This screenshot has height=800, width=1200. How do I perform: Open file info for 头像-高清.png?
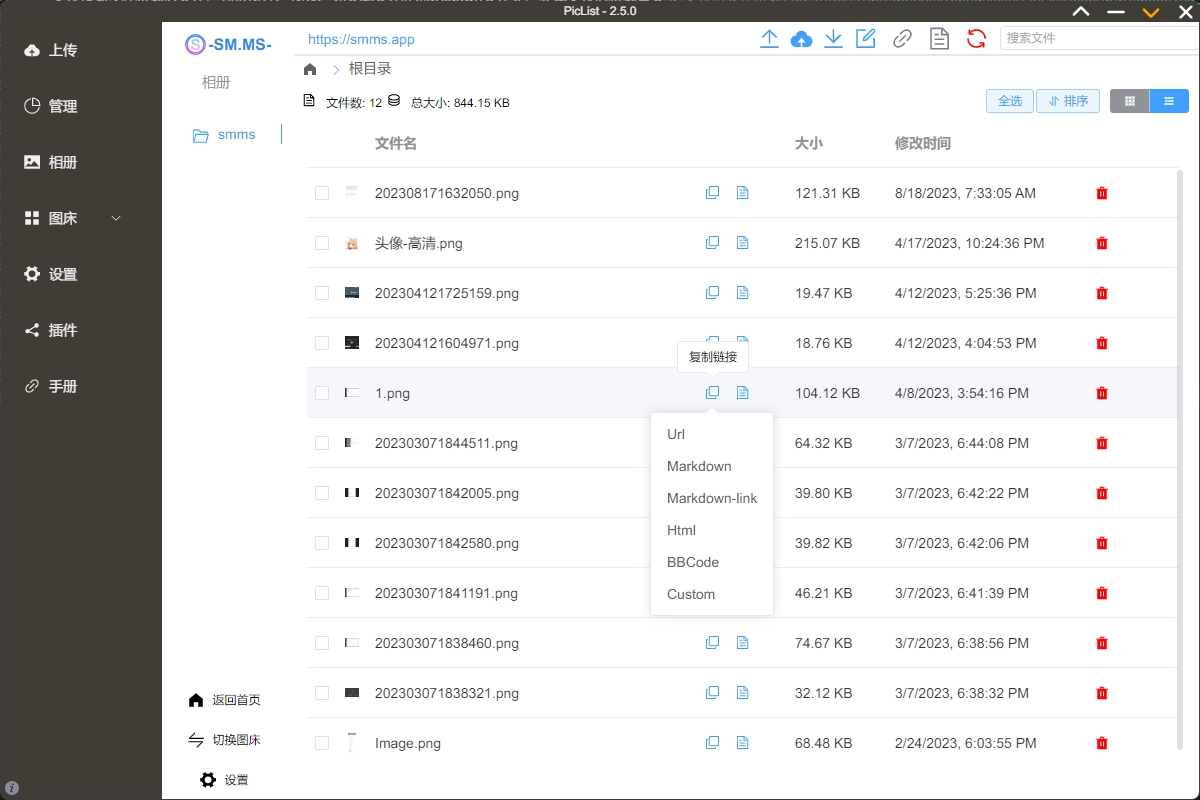tap(742, 242)
